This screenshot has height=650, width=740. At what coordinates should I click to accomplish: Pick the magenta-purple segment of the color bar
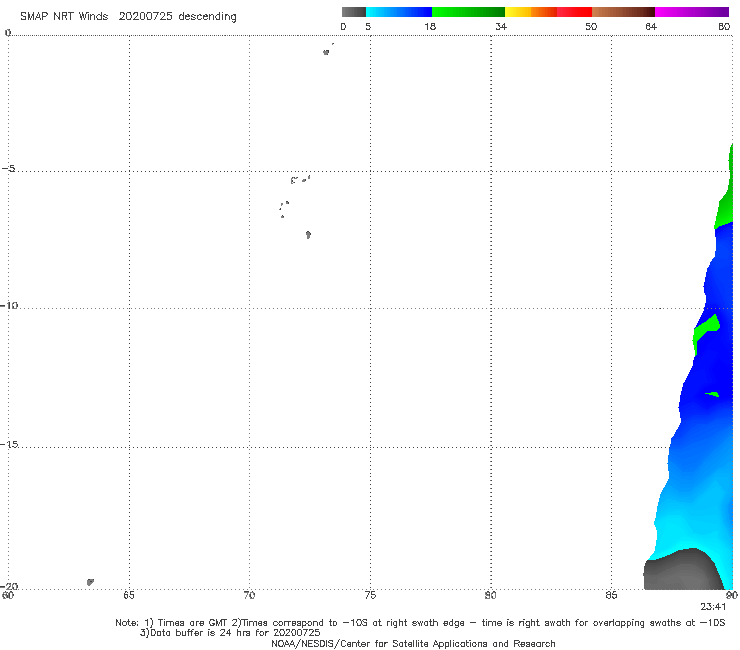click(x=692, y=12)
